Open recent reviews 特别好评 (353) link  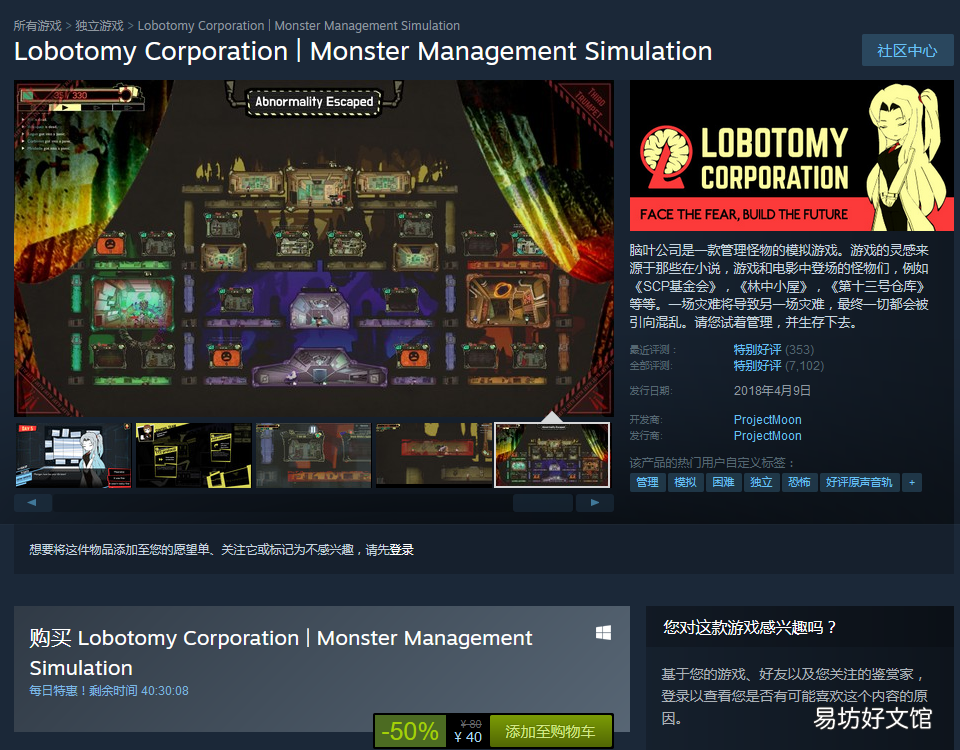point(773,350)
